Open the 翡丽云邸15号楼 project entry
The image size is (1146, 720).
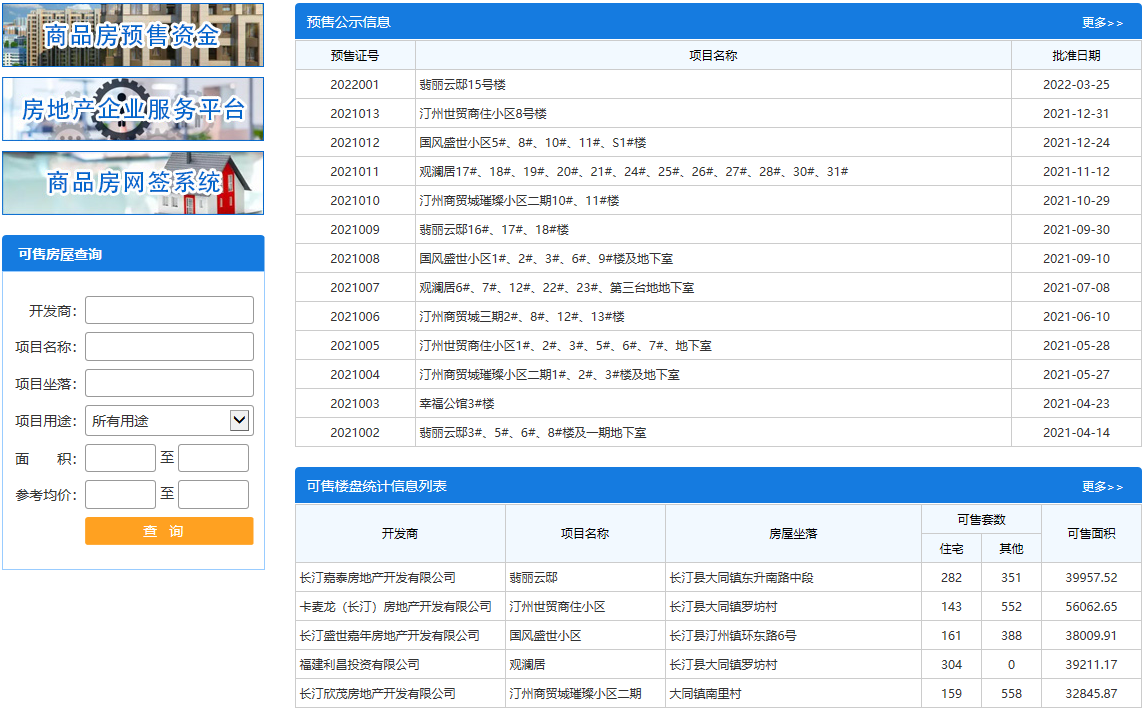tap(463, 85)
